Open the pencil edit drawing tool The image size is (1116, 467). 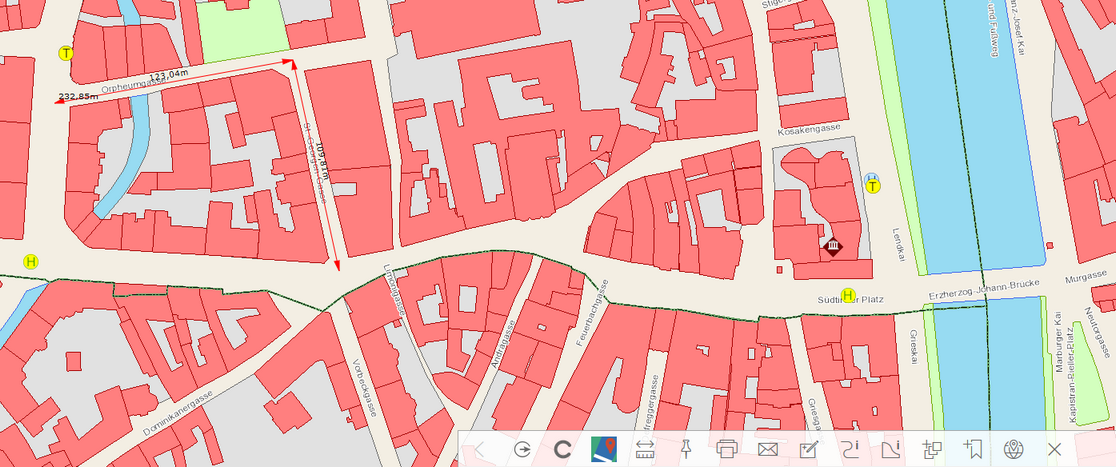pos(809,449)
